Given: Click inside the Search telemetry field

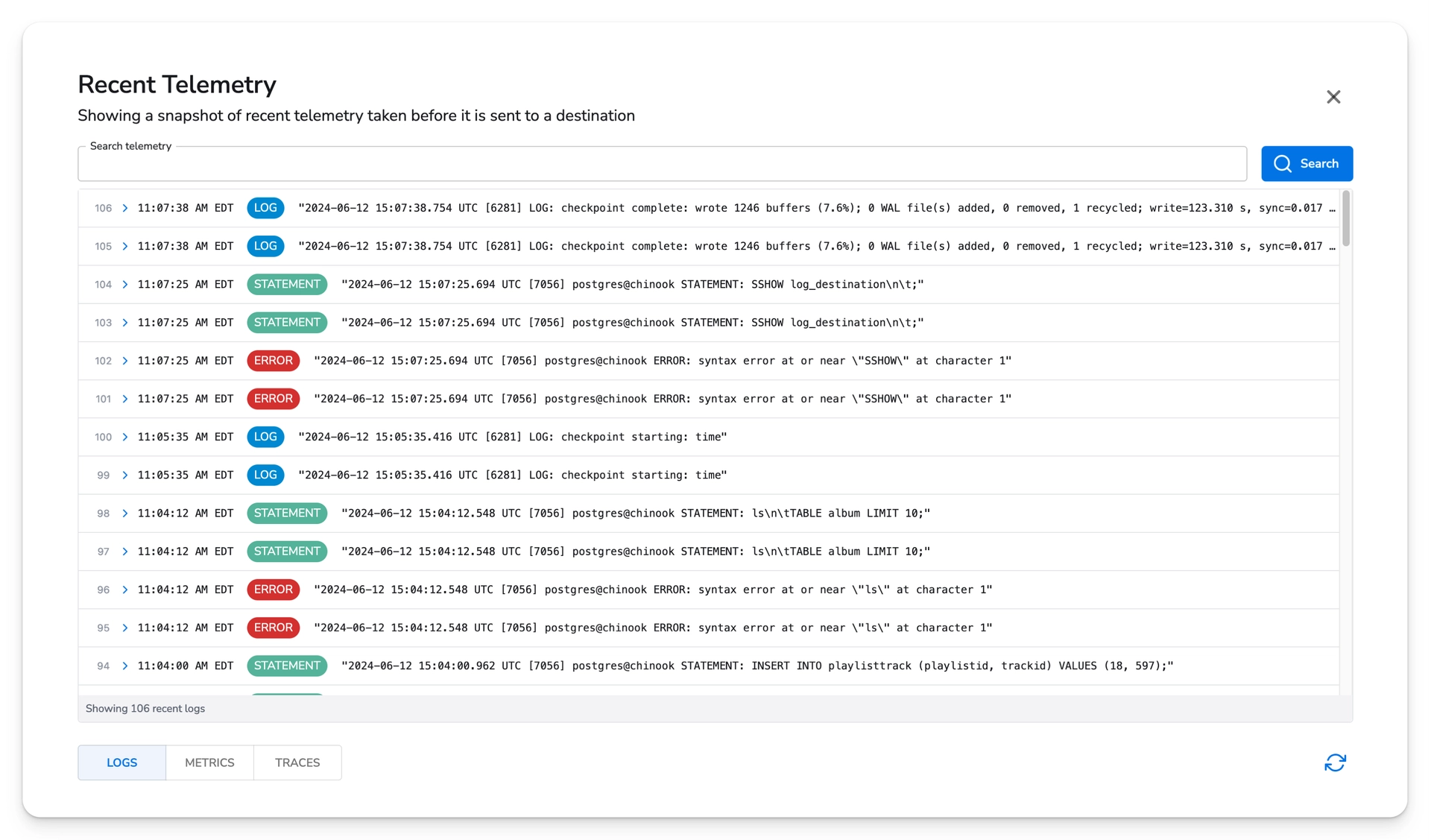Looking at the screenshot, I should [656, 164].
